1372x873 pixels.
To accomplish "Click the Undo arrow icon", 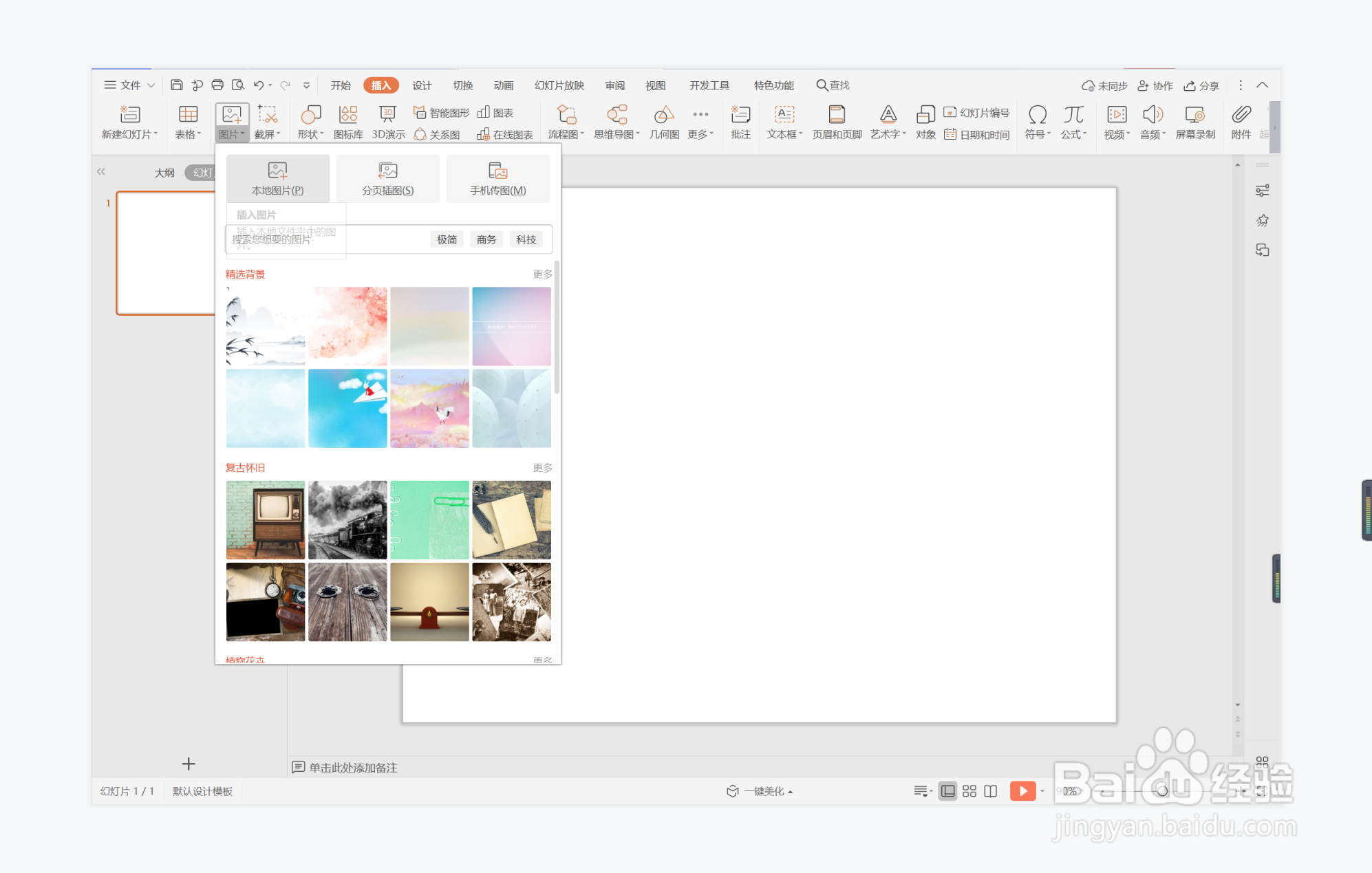I will (x=259, y=85).
